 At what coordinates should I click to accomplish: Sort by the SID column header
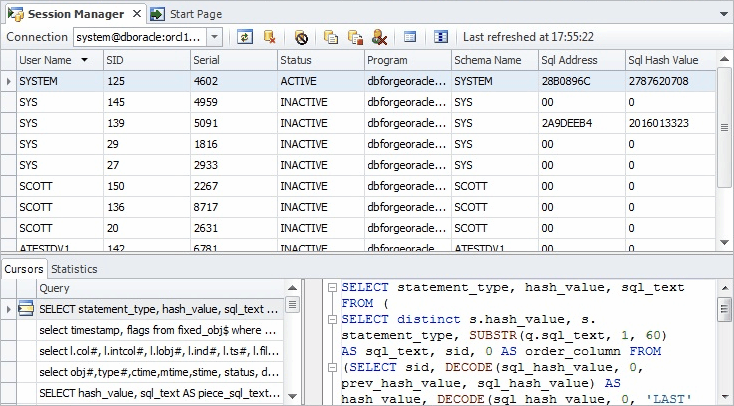[x=147, y=60]
